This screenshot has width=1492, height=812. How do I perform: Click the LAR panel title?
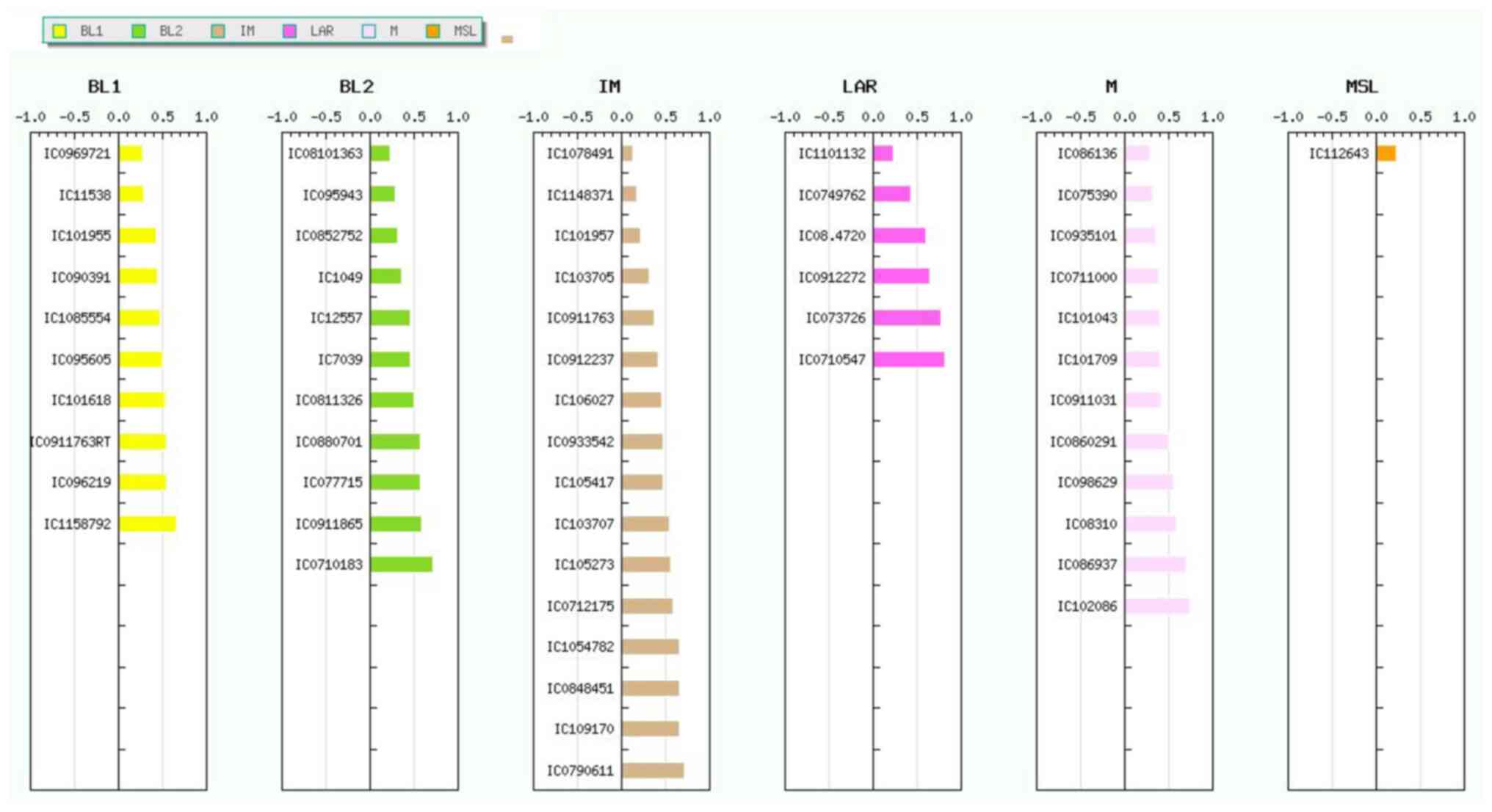[x=859, y=87]
